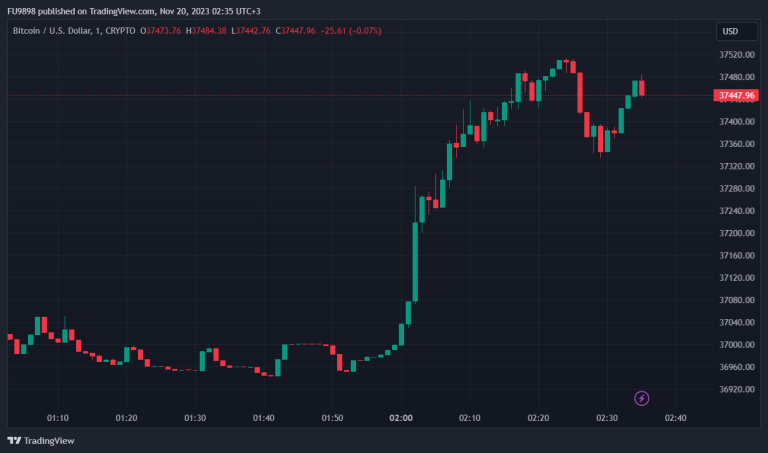Click the Close value C37447.96 in legend
Viewport: 768px width, 453px height.
click(x=295, y=31)
